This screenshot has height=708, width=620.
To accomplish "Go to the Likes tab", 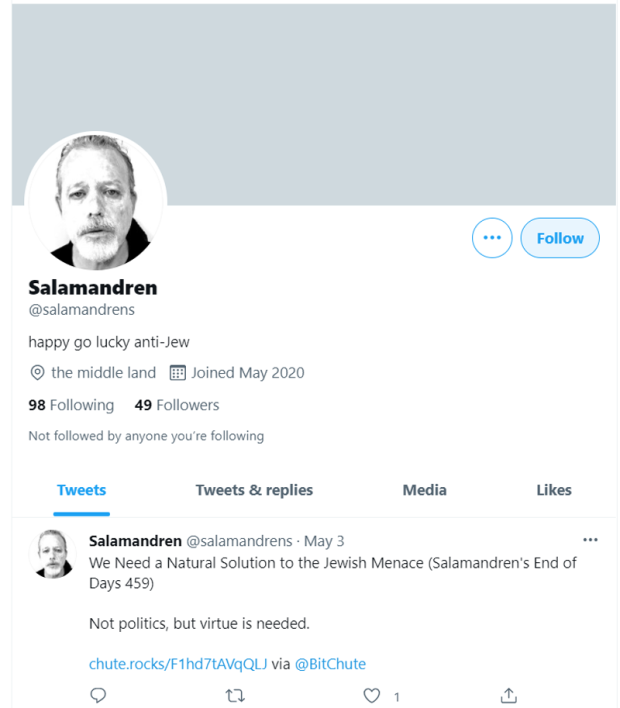I will (x=554, y=490).
